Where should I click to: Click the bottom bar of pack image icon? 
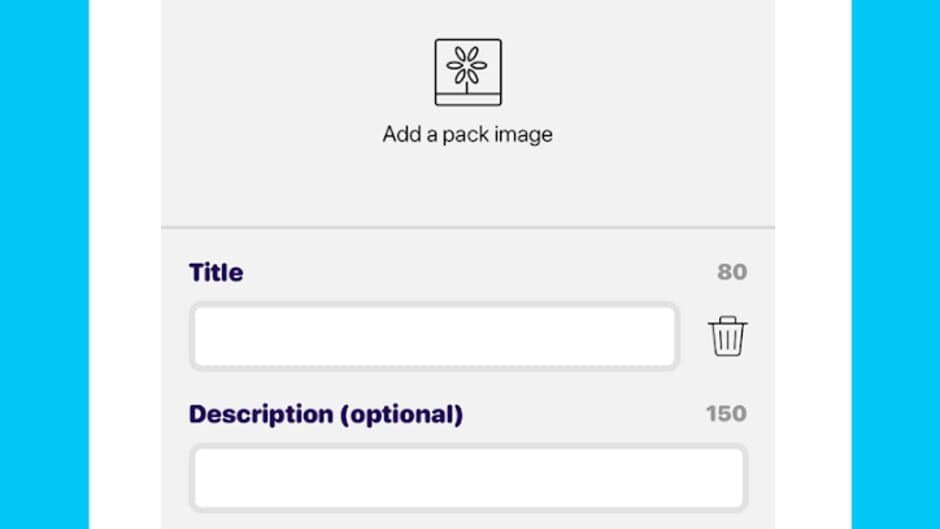pyautogui.click(x=467, y=98)
